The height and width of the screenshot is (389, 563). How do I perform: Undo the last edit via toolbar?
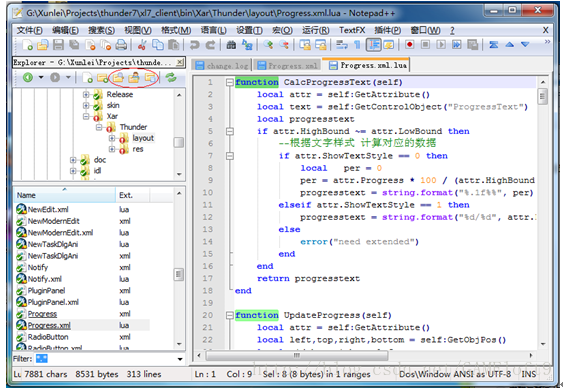pyautogui.click(x=195, y=45)
